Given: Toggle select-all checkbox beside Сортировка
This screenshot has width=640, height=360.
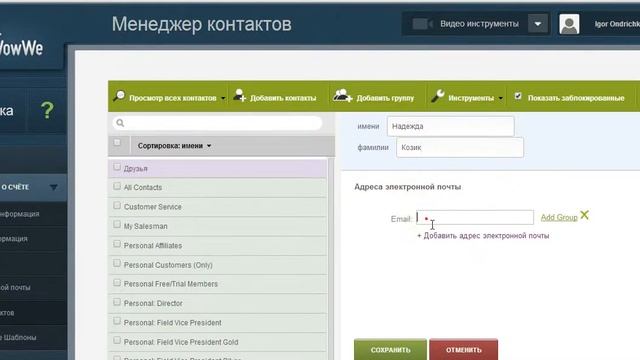Looking at the screenshot, I should tap(117, 142).
